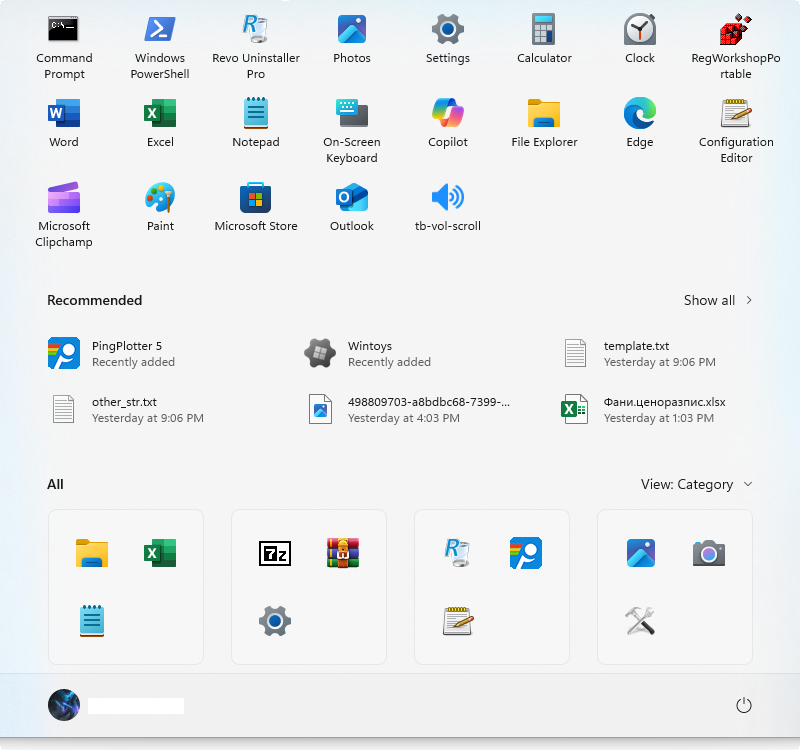This screenshot has width=800, height=750.
Task: Open the pinned Settings app
Action: (447, 40)
